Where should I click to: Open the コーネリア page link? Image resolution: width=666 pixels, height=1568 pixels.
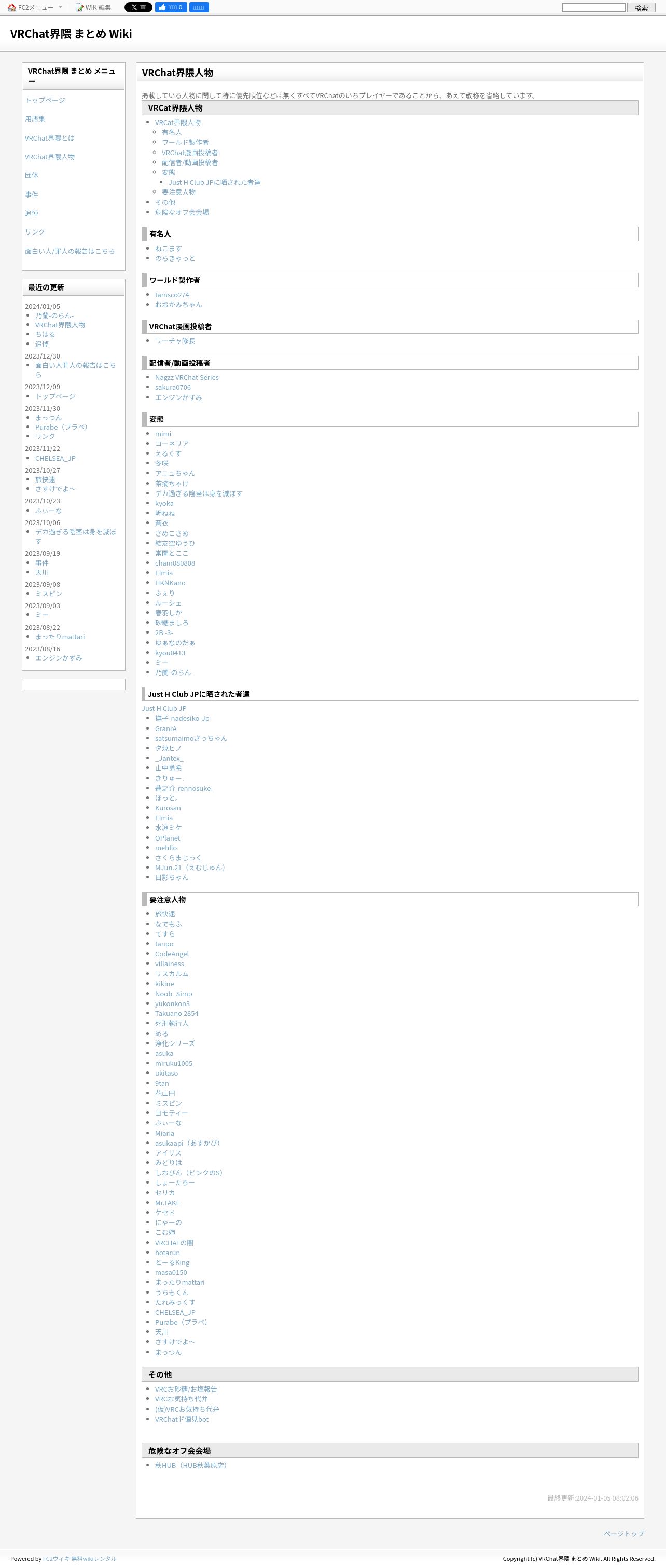click(x=172, y=444)
